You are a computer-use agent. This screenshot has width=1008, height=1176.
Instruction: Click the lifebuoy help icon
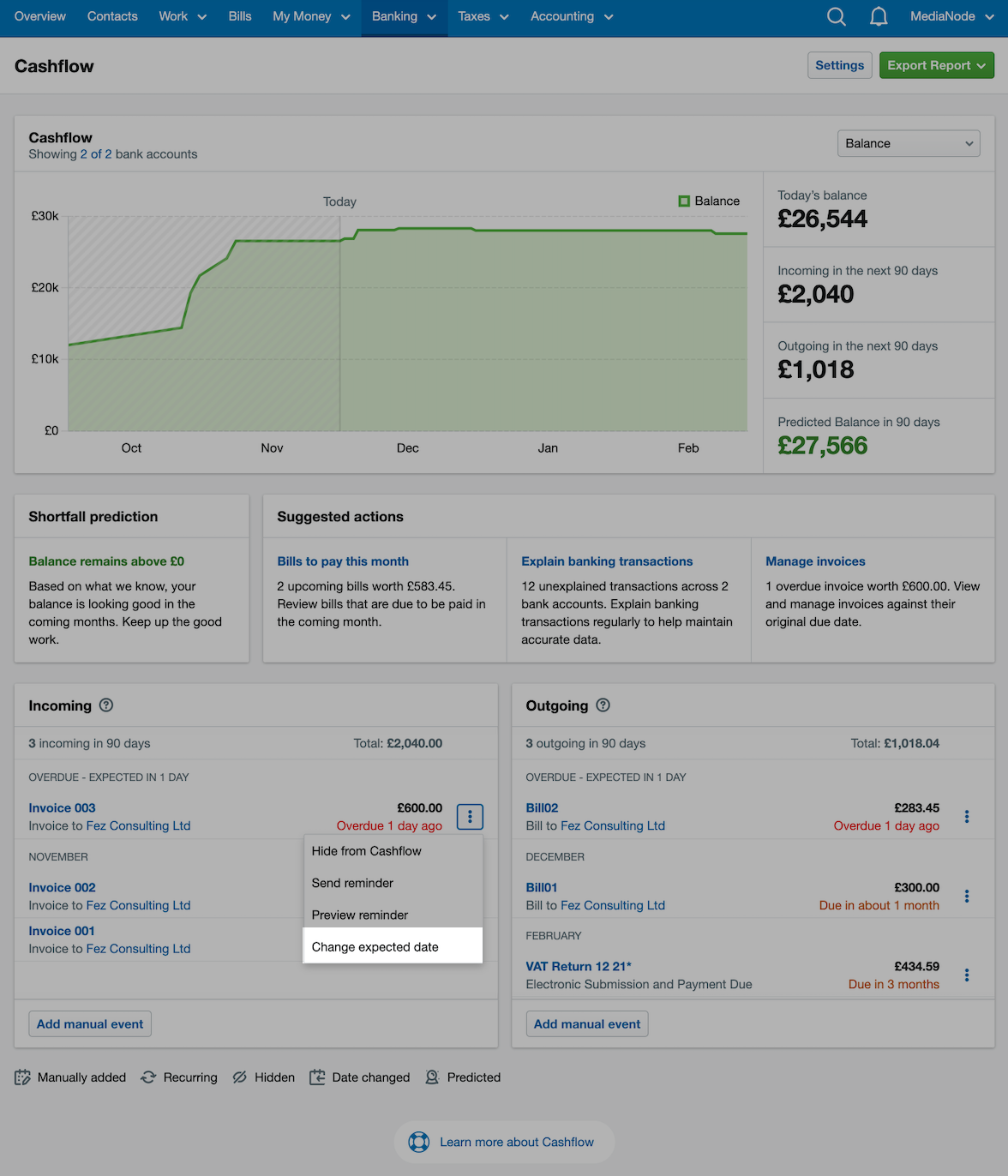tap(419, 1142)
